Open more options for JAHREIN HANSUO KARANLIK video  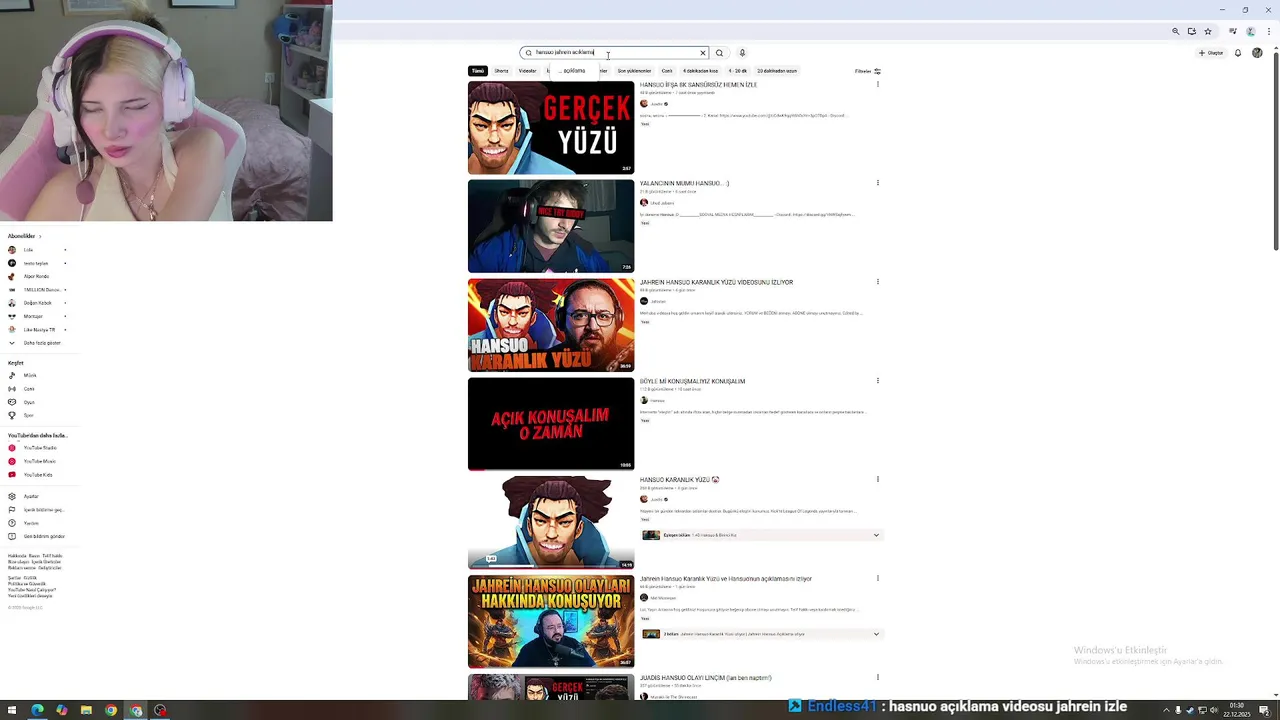pos(878,282)
